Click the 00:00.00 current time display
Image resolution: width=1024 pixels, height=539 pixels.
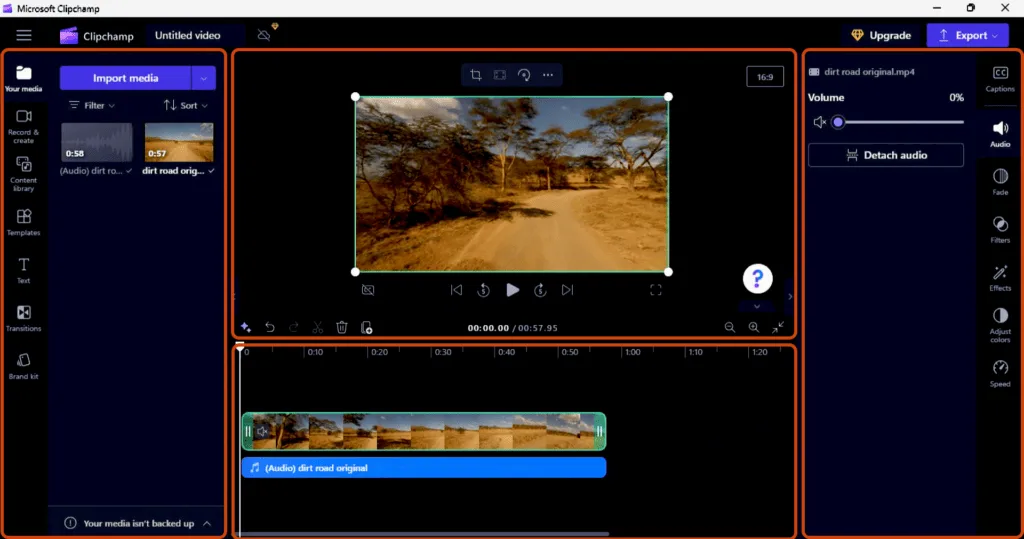pyautogui.click(x=488, y=328)
